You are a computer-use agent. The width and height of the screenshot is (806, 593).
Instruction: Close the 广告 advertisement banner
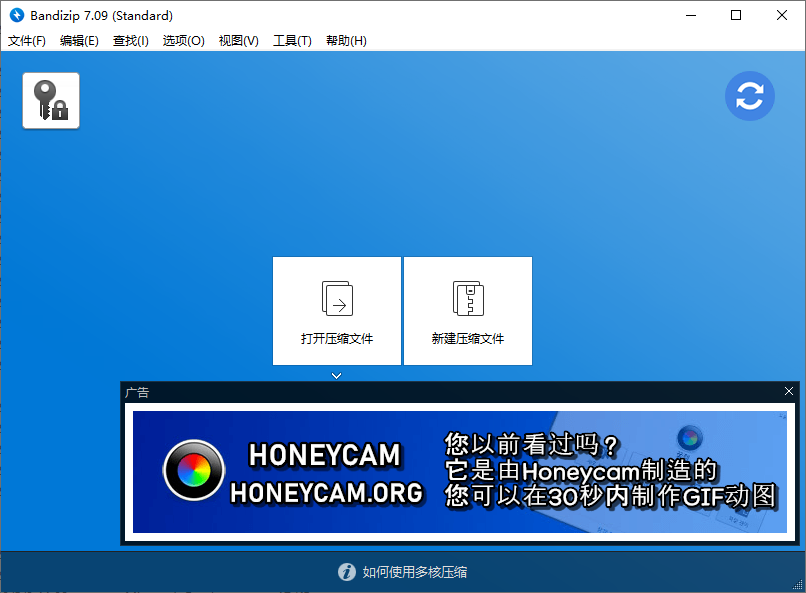coord(789,391)
